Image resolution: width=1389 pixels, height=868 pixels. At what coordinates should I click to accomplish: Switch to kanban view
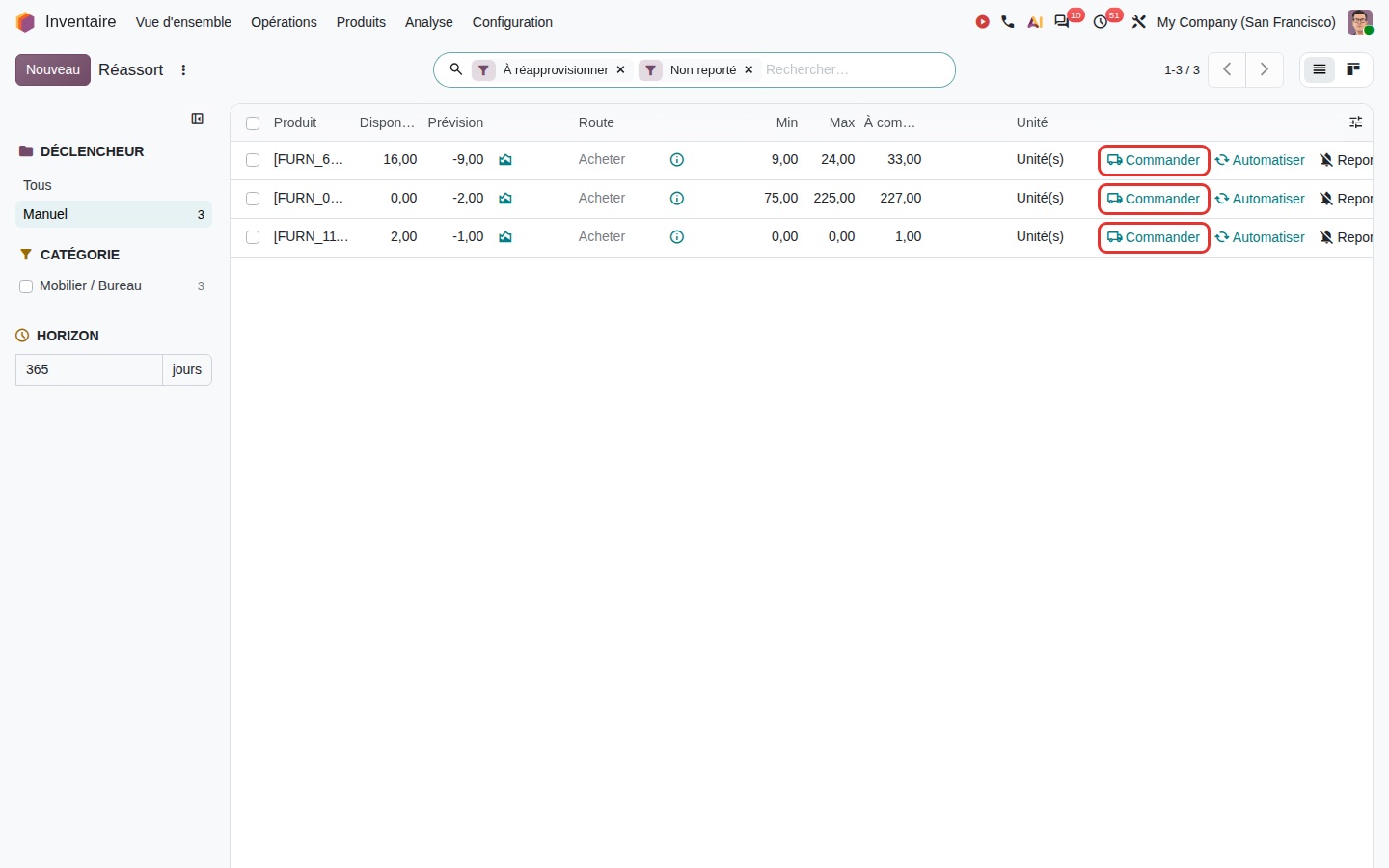point(1353,69)
